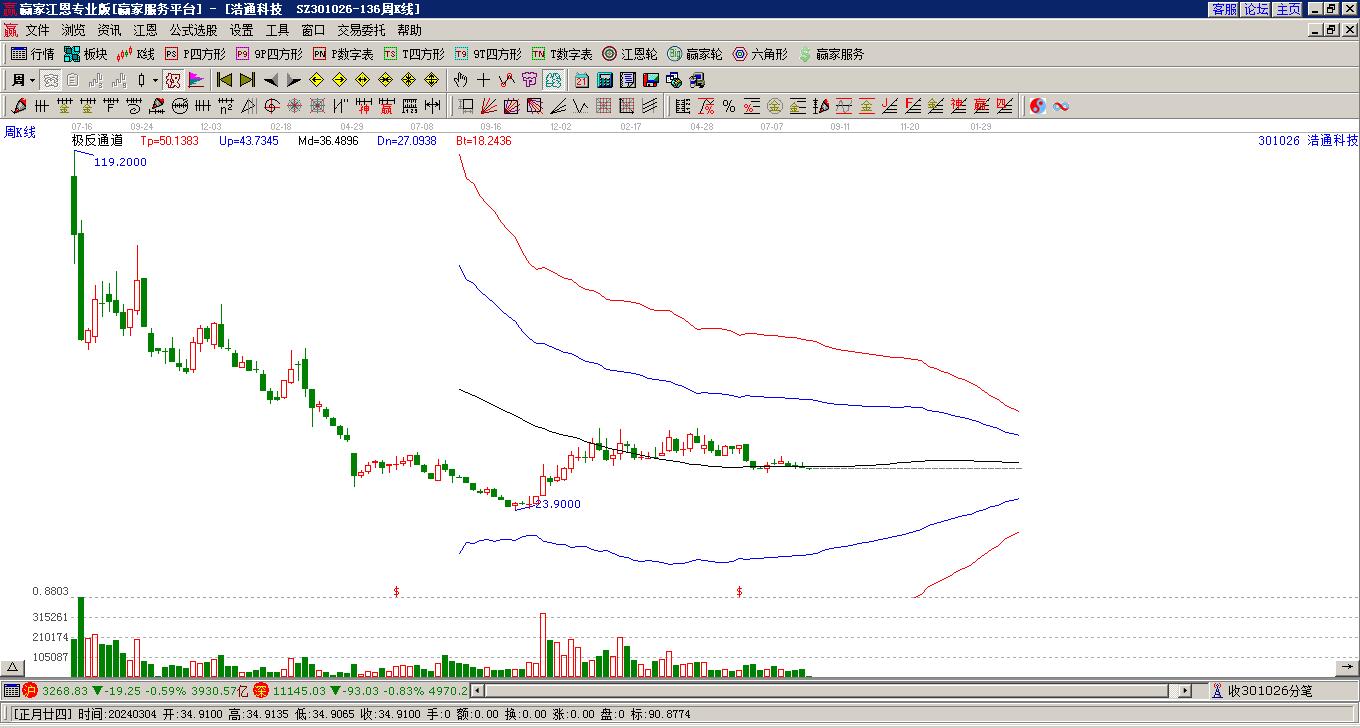The image size is (1360, 728).
Task: Open the calculator icon
Action: click(x=605, y=80)
